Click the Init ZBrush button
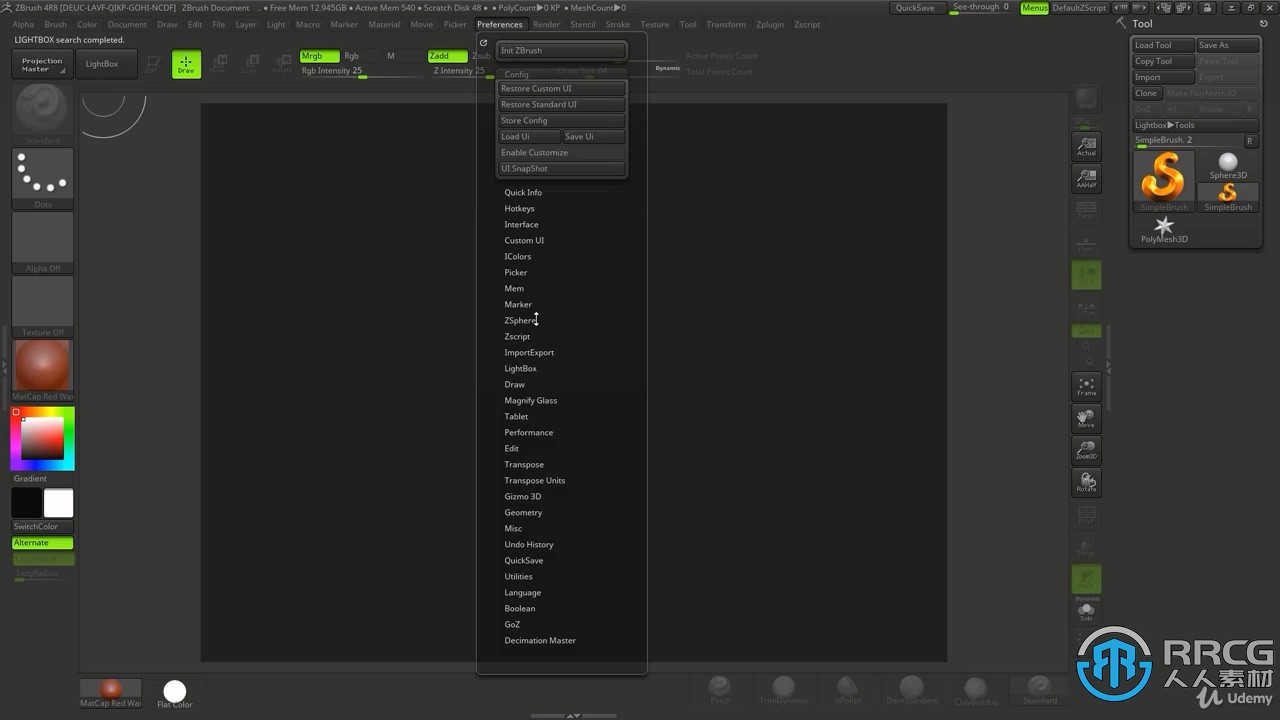The height and width of the screenshot is (720, 1280). tap(562, 50)
